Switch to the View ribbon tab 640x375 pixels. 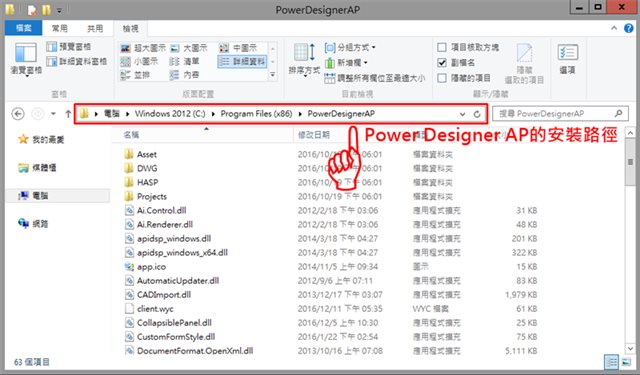click(x=131, y=29)
